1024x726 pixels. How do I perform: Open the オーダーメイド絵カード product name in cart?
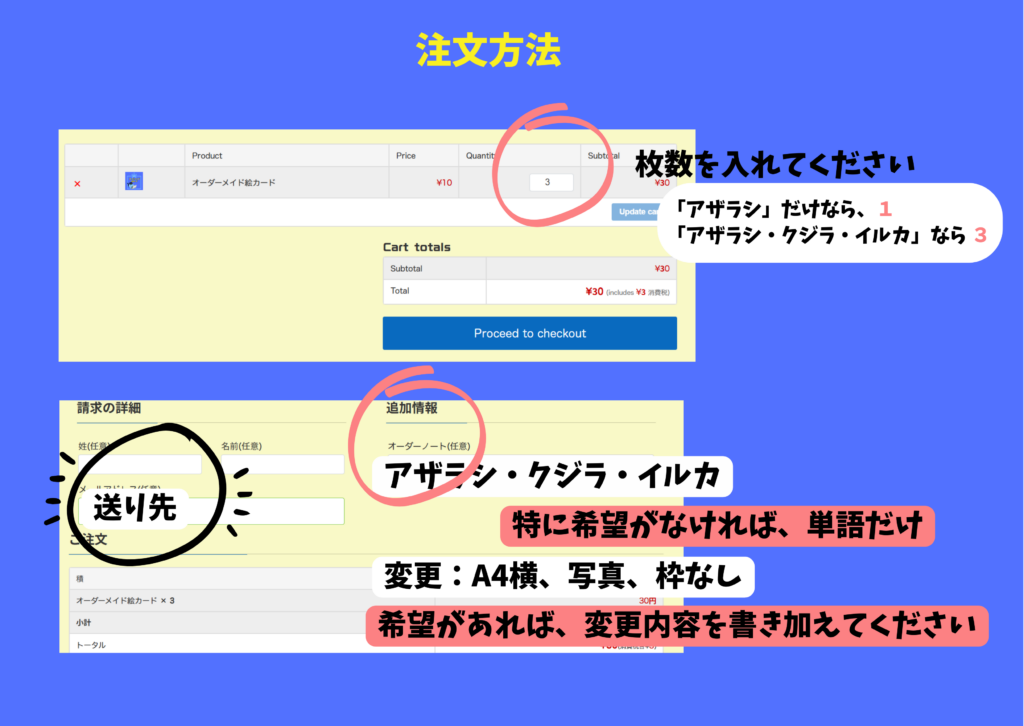234,183
